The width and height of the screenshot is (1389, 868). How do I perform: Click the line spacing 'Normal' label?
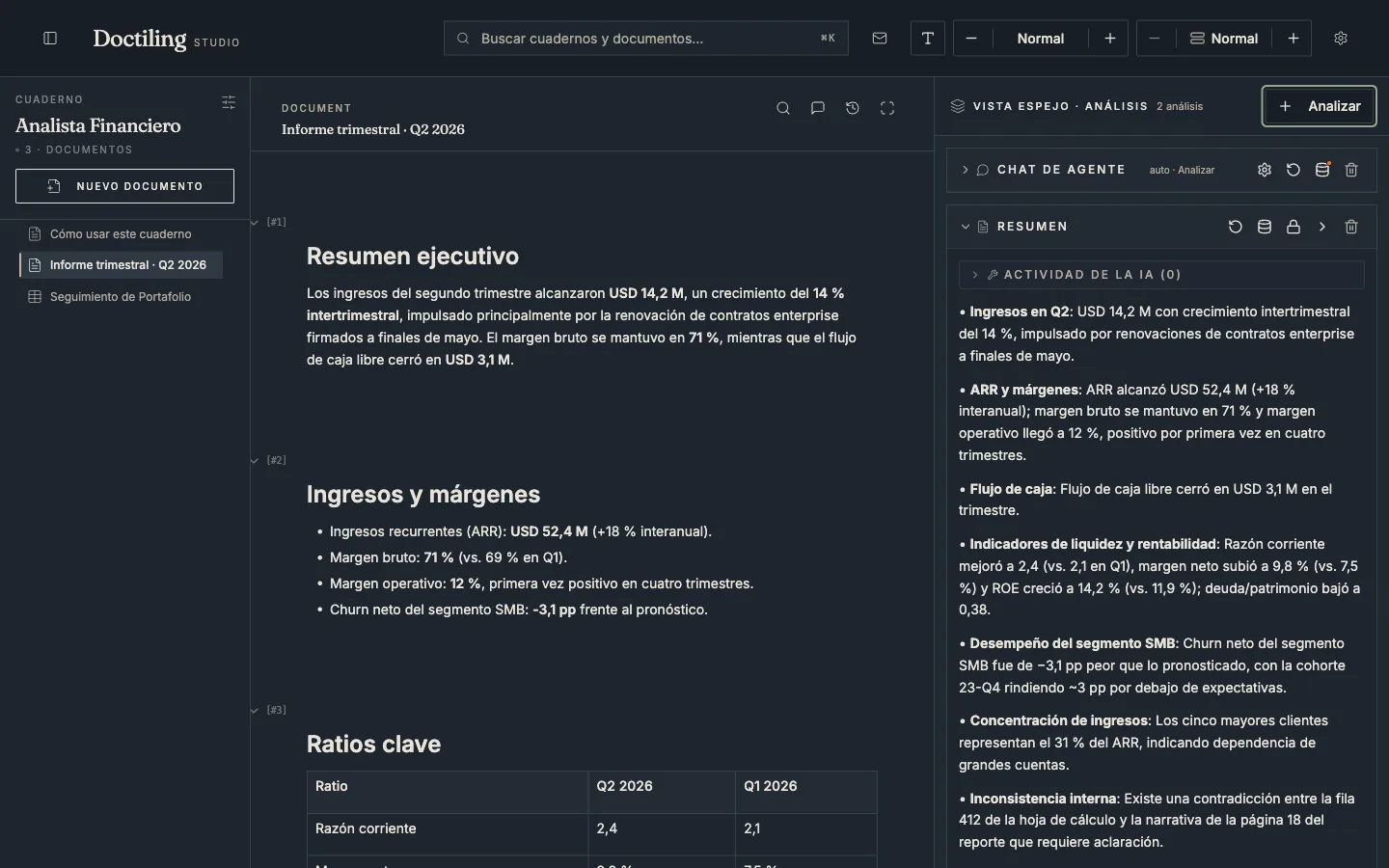coord(1224,39)
